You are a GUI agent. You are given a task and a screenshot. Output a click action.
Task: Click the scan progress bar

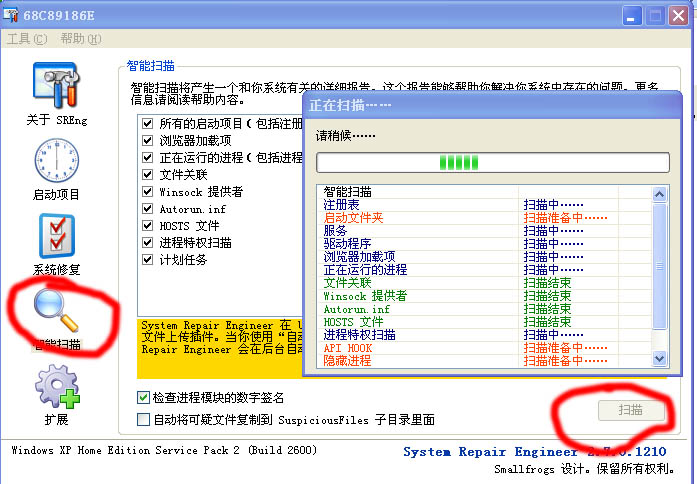tap(493, 163)
